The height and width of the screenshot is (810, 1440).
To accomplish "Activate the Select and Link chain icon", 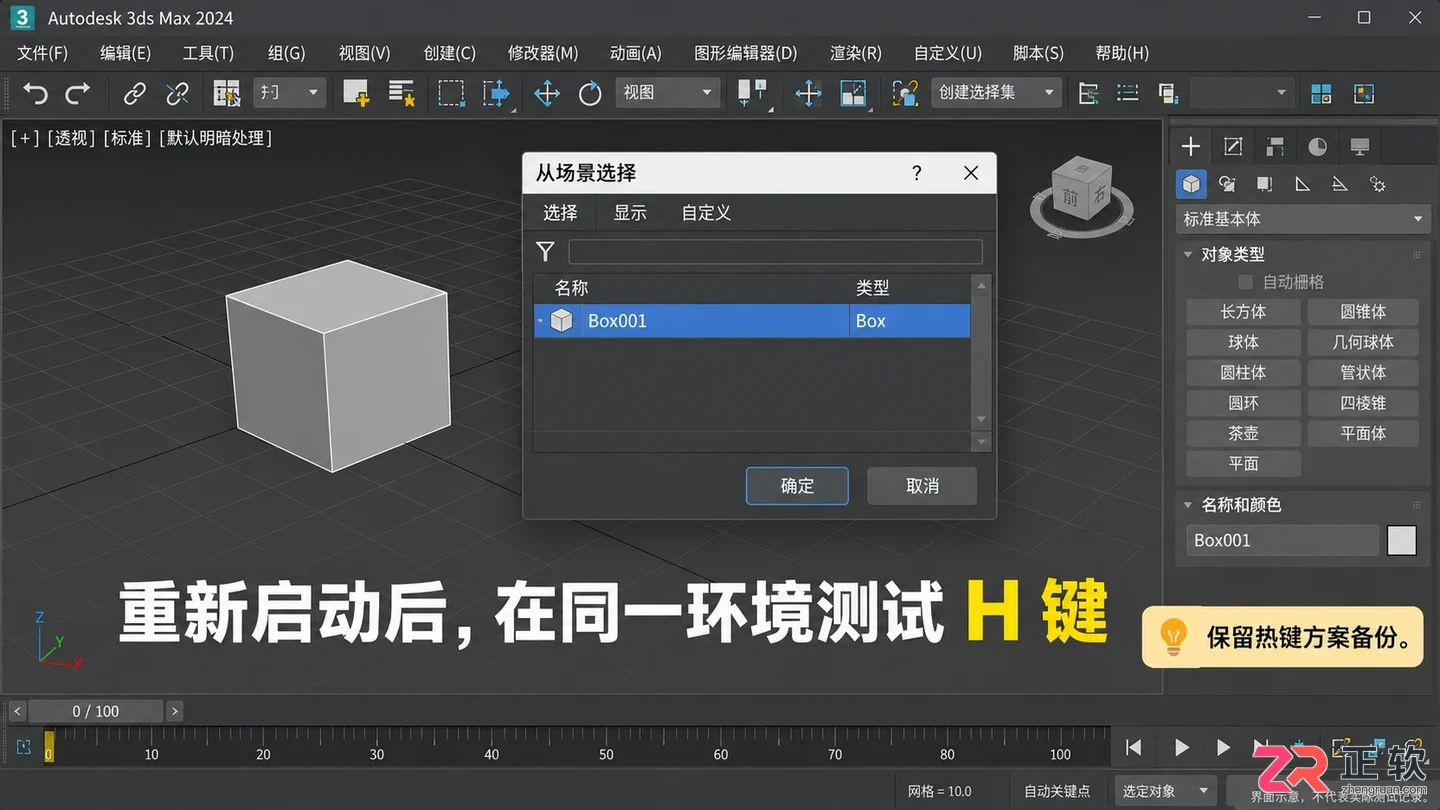I will [x=135, y=93].
